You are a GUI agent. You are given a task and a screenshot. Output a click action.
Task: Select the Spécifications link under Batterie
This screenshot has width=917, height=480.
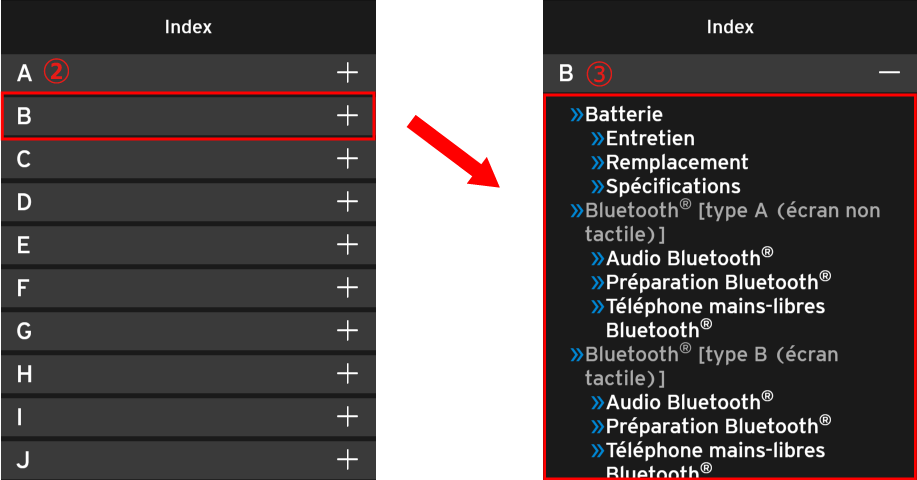pos(672,187)
